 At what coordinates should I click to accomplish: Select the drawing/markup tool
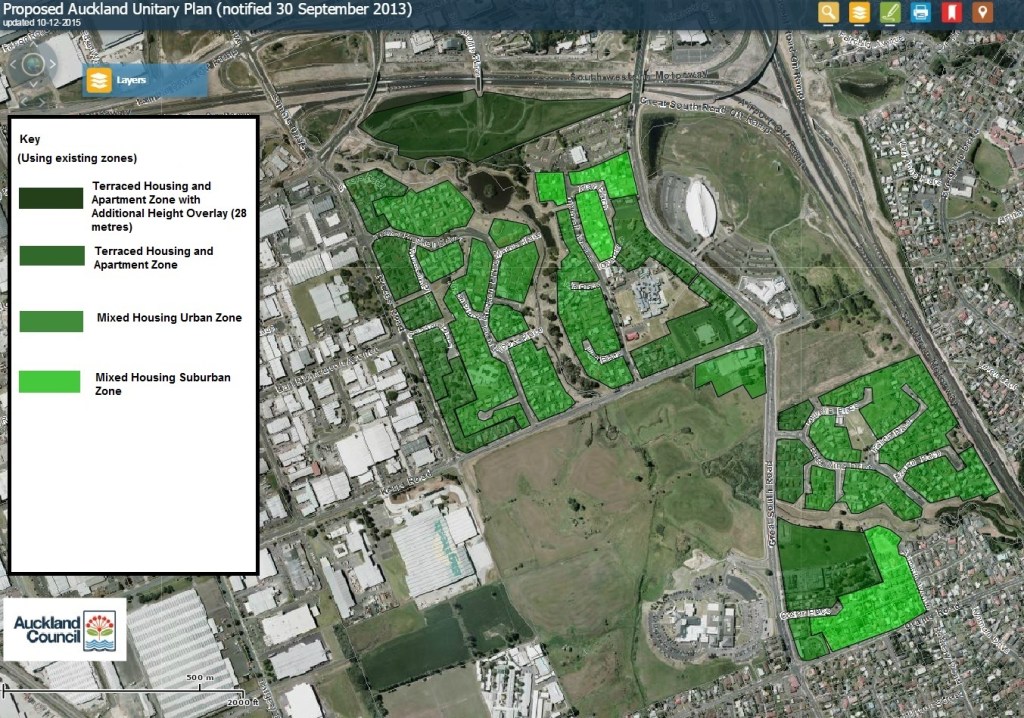890,13
